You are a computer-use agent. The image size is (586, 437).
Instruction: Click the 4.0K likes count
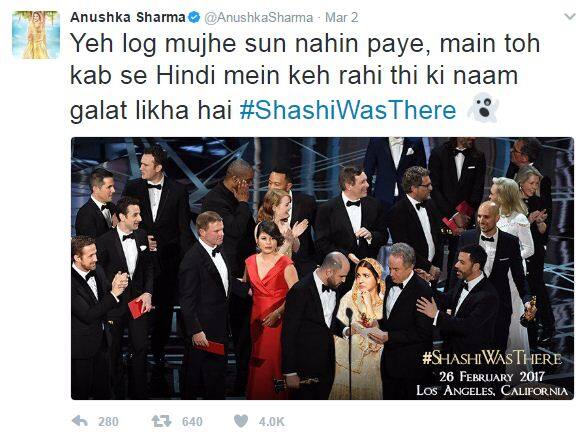272,422
